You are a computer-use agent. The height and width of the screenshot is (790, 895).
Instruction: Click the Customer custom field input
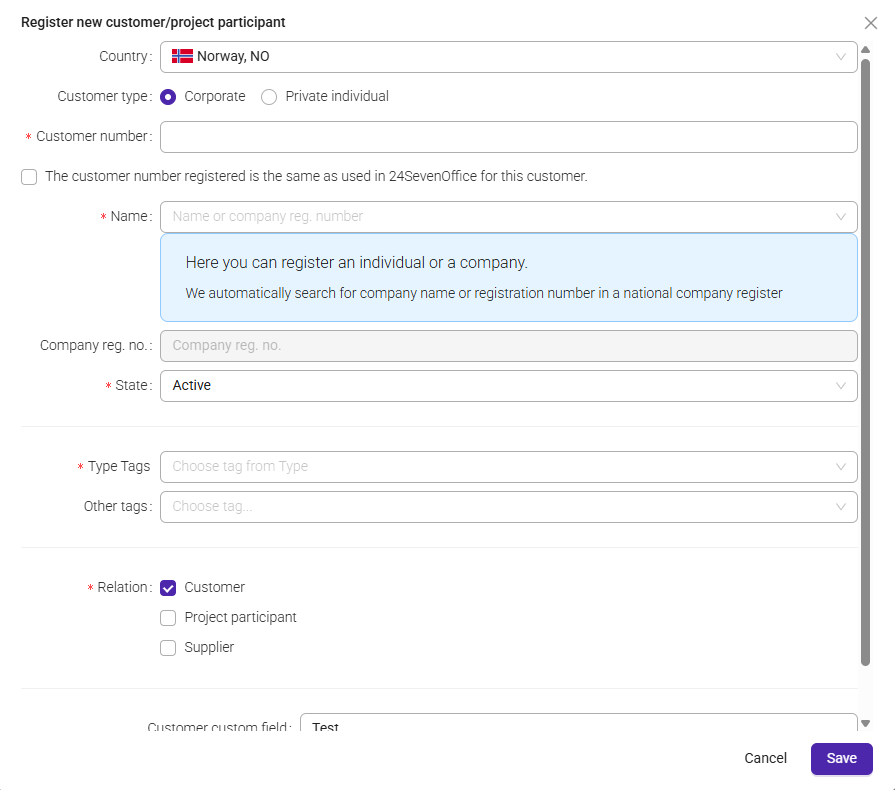[578, 723]
